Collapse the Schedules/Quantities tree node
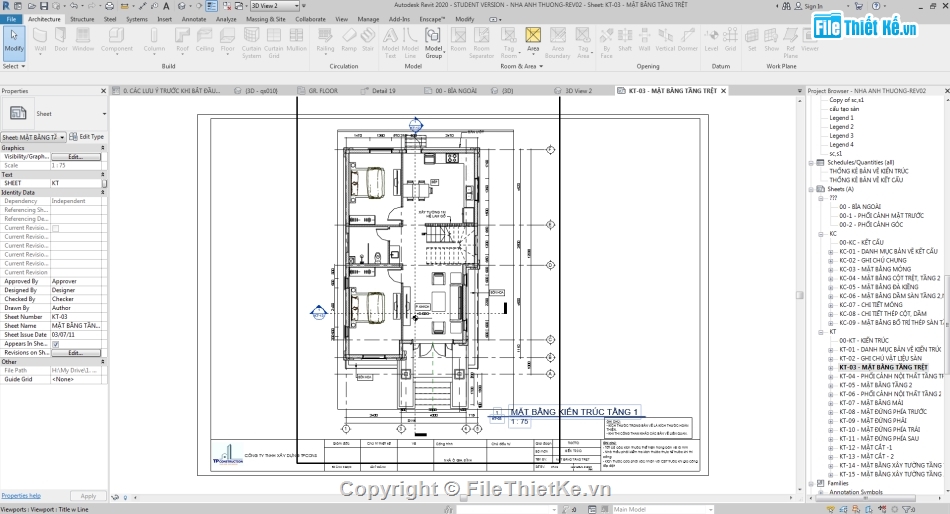Image resolution: width=950 pixels, height=514 pixels. point(811,162)
